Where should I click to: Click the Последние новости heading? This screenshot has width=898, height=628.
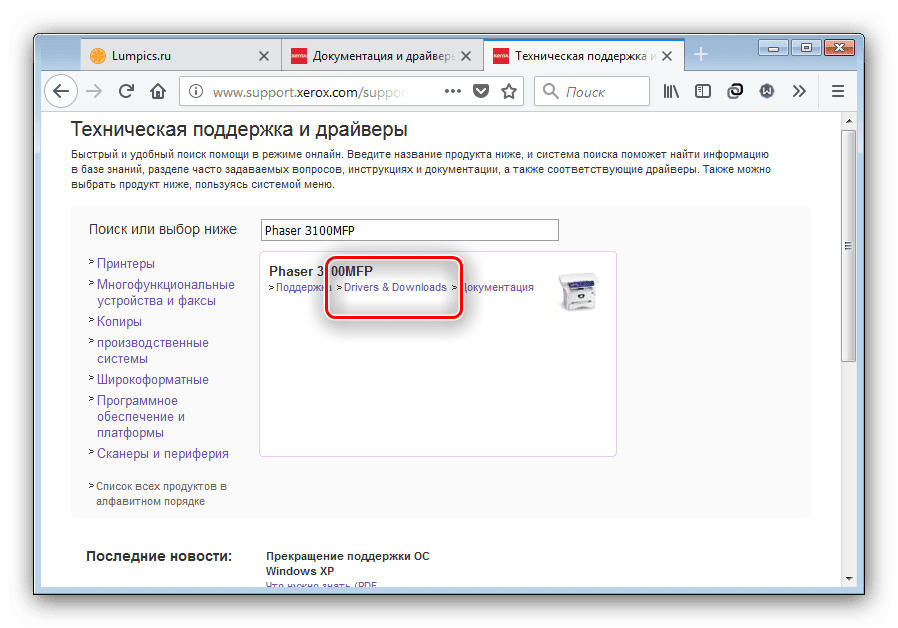tap(159, 556)
